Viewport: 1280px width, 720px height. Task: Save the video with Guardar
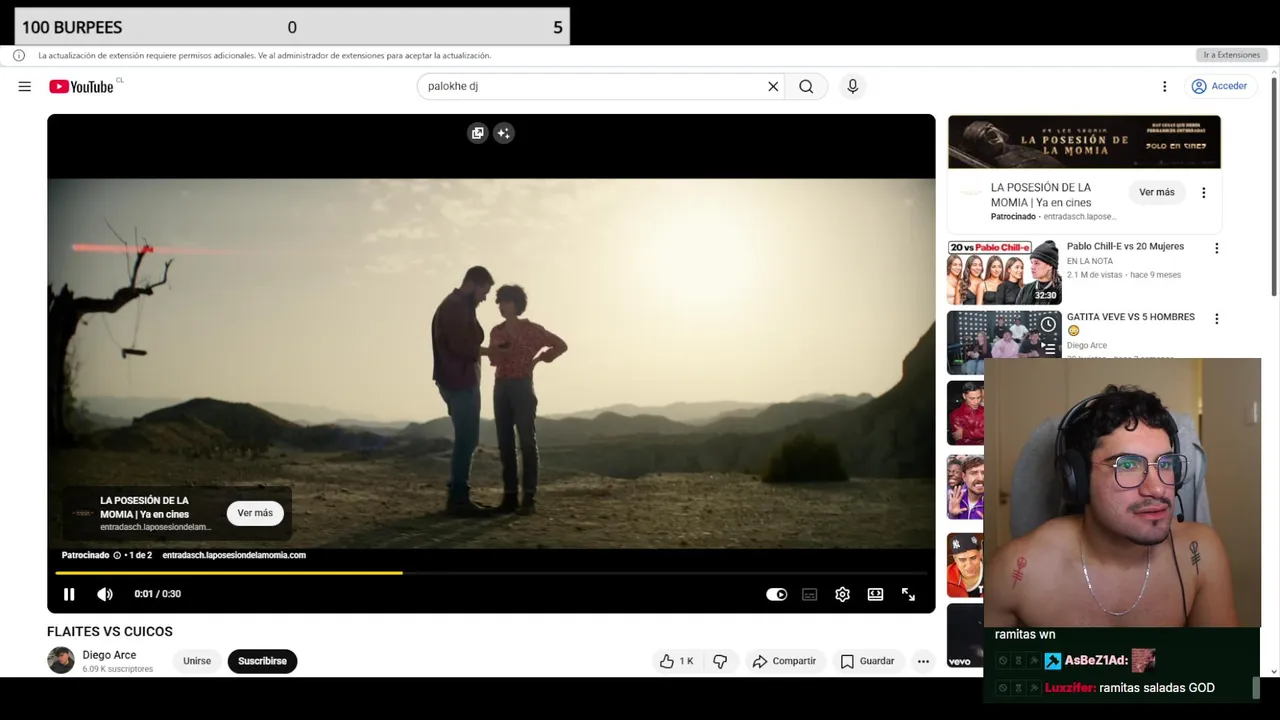click(867, 661)
